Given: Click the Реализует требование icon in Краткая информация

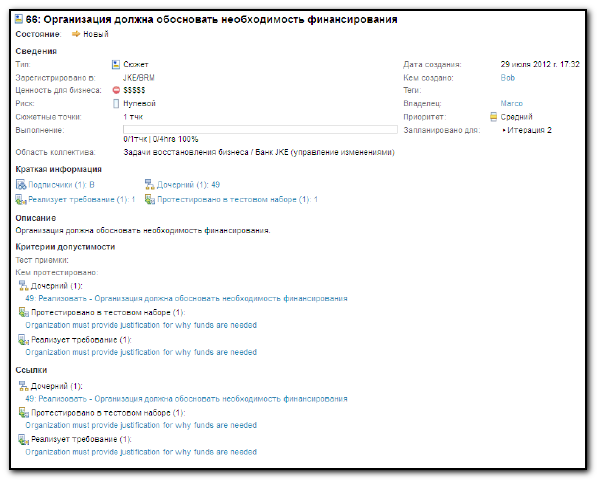Looking at the screenshot, I should pos(21,199).
